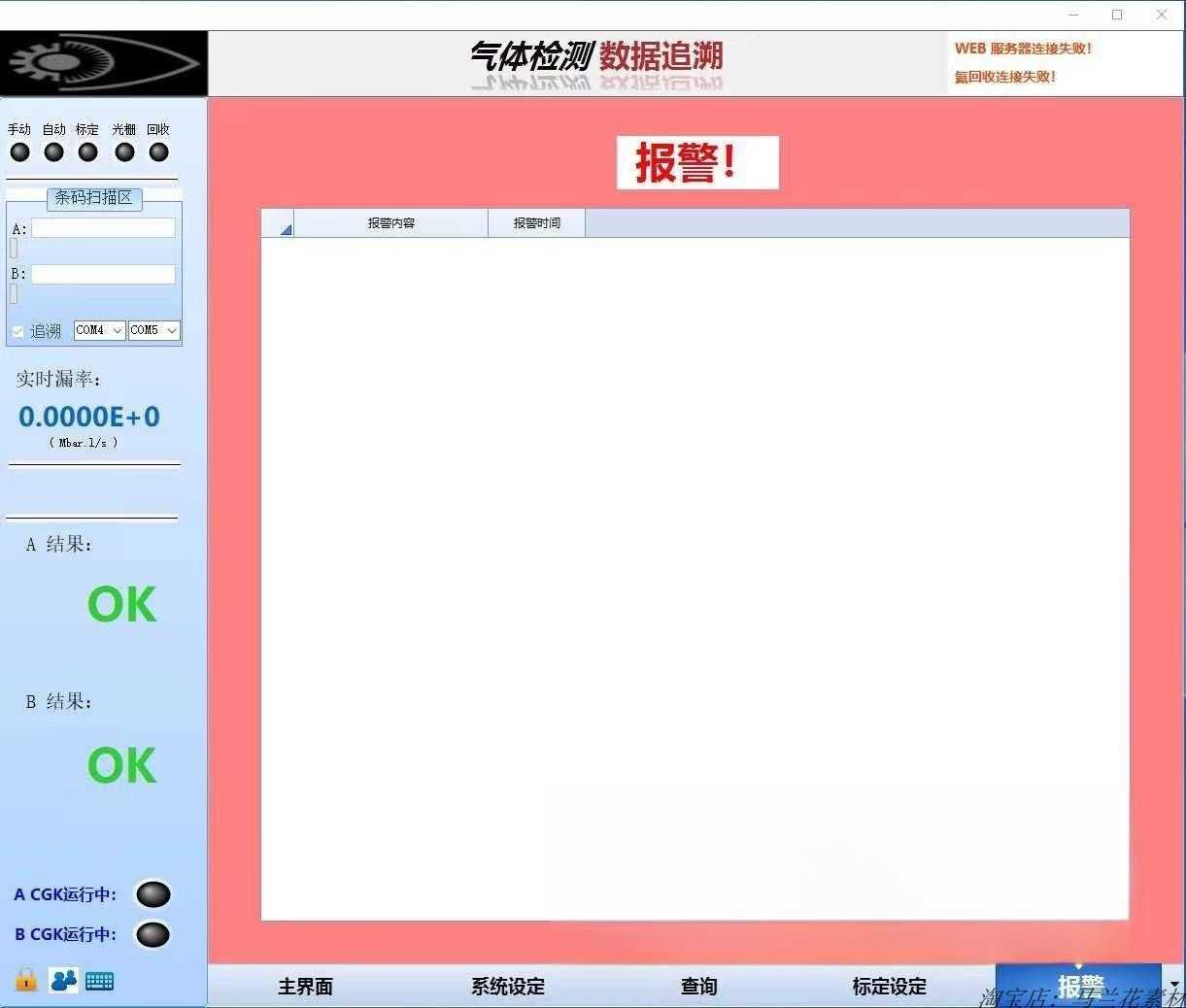Open the COM5 port dropdown

click(x=153, y=330)
